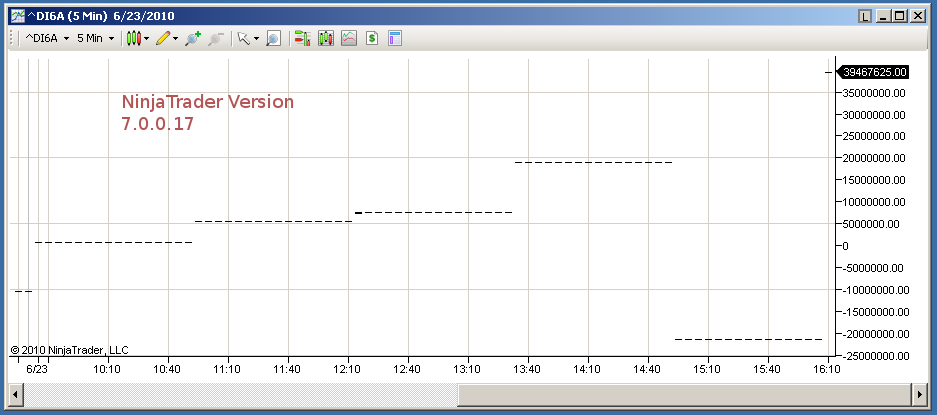Close the ^DI6A chart window
The width and height of the screenshot is (937, 415).
917,16
